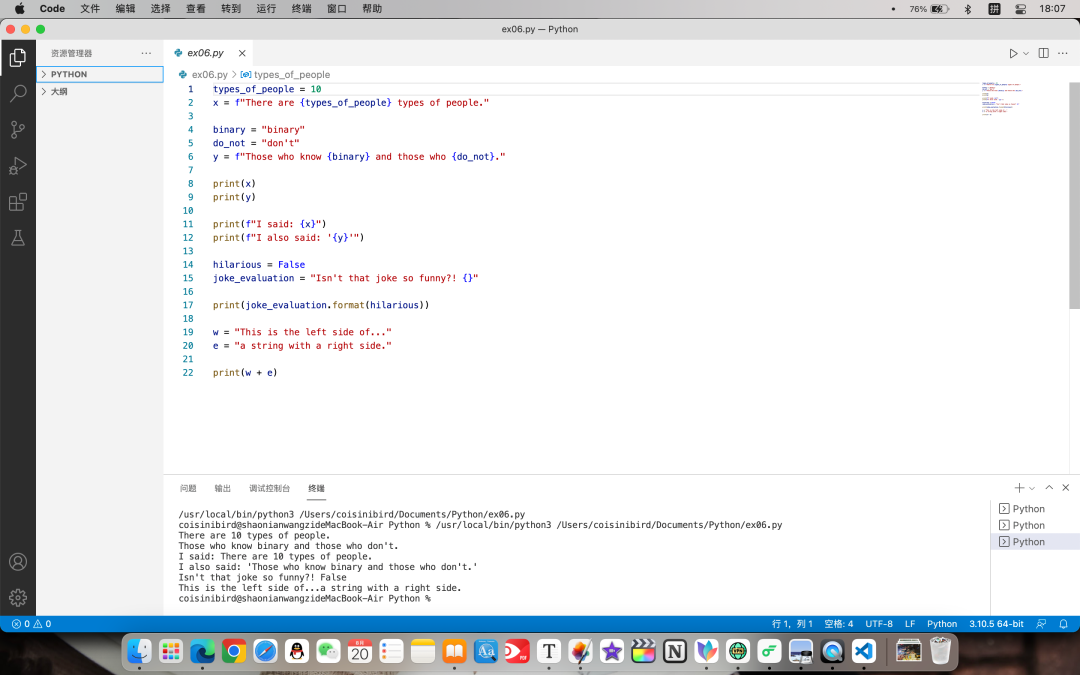
Task: Open the Extensions view
Action: [18, 202]
